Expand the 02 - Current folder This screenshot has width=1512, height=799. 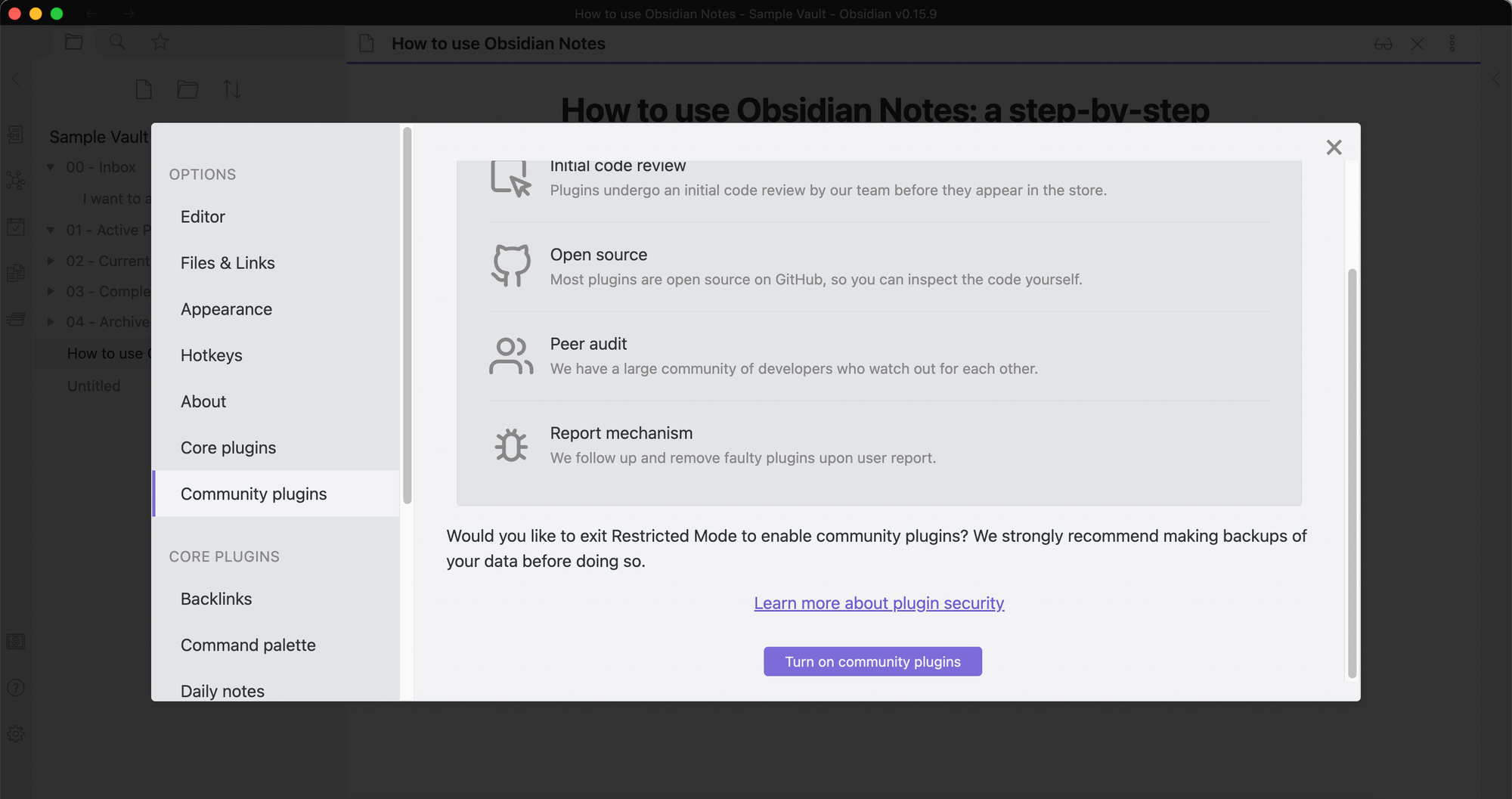(x=51, y=261)
